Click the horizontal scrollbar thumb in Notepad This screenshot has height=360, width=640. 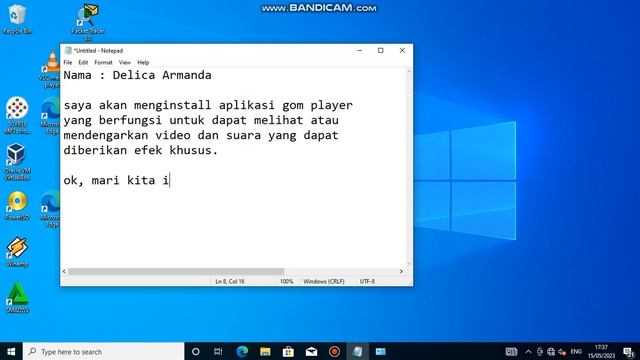pos(176,271)
